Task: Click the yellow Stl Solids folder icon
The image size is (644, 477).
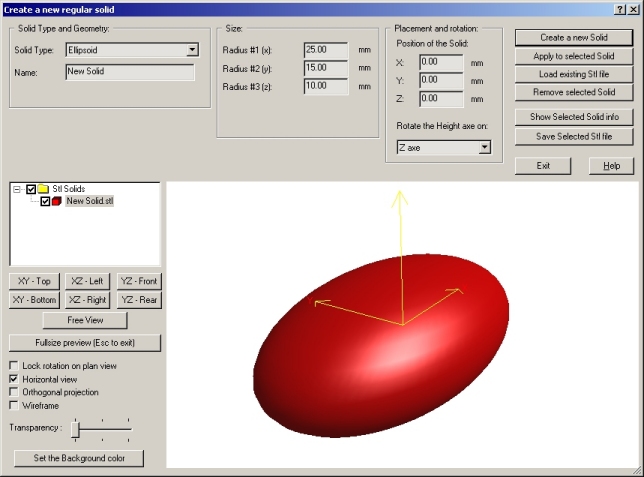Action: pyautogui.click(x=43, y=189)
